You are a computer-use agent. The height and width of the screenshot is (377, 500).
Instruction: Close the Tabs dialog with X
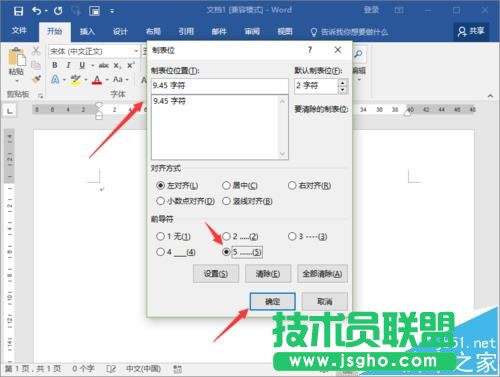[338, 50]
